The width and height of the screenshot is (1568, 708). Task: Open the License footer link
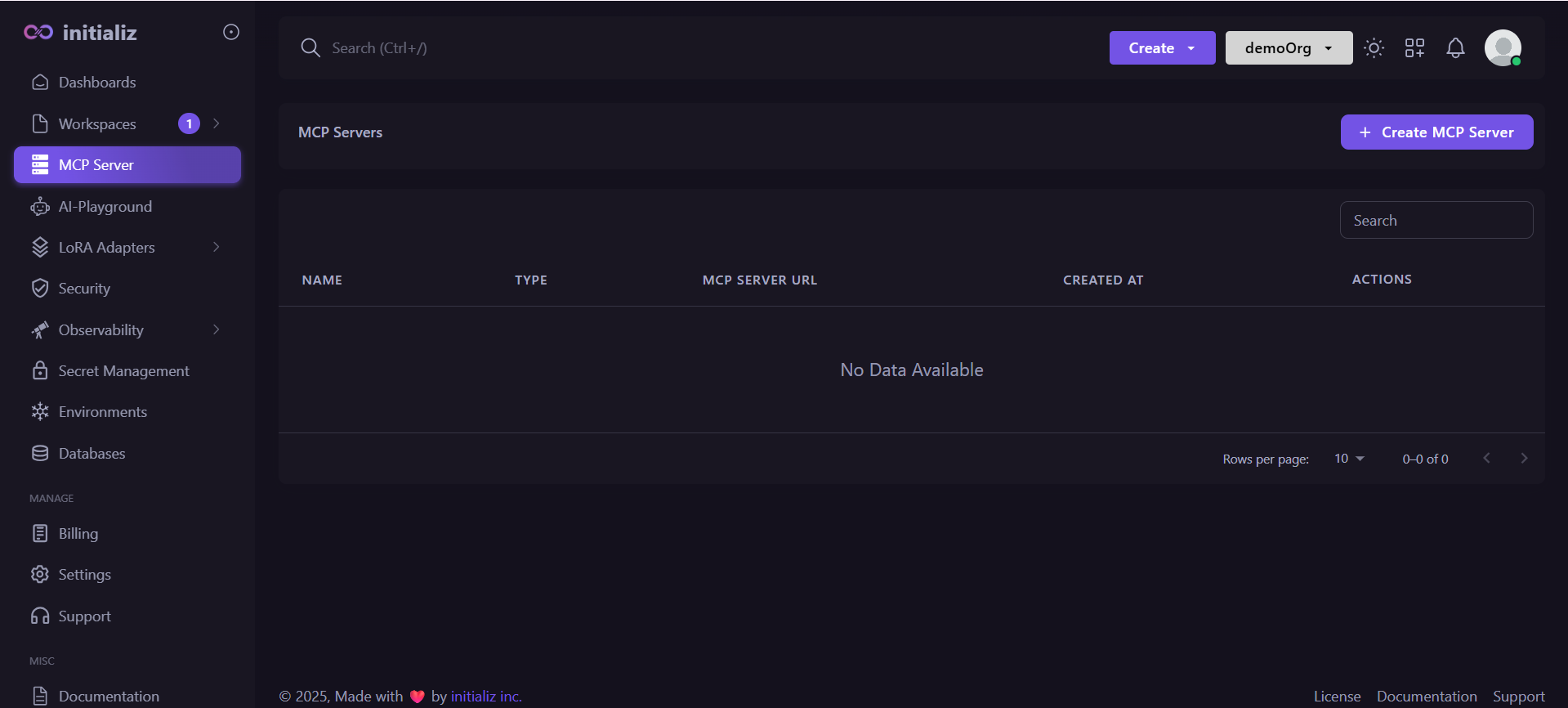pos(1337,696)
